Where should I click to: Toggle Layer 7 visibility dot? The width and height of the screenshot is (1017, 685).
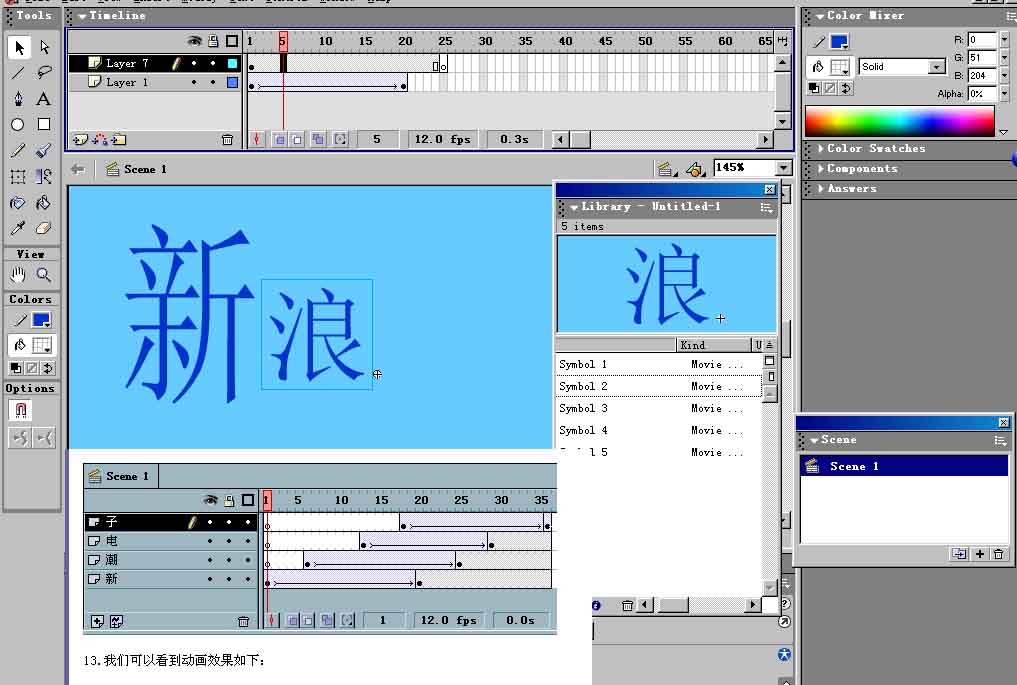(194, 63)
